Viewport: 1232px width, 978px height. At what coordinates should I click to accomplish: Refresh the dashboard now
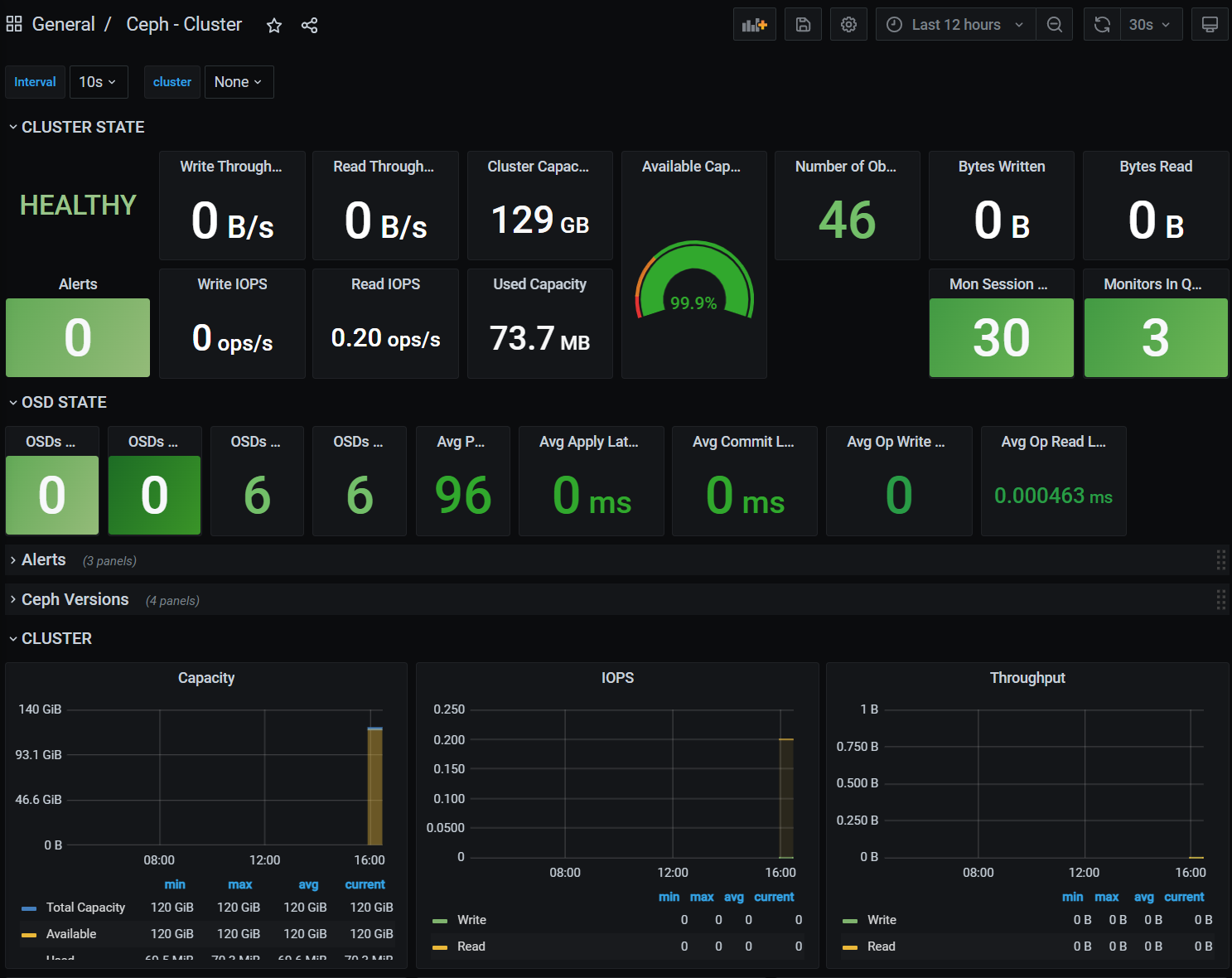pos(1102,25)
